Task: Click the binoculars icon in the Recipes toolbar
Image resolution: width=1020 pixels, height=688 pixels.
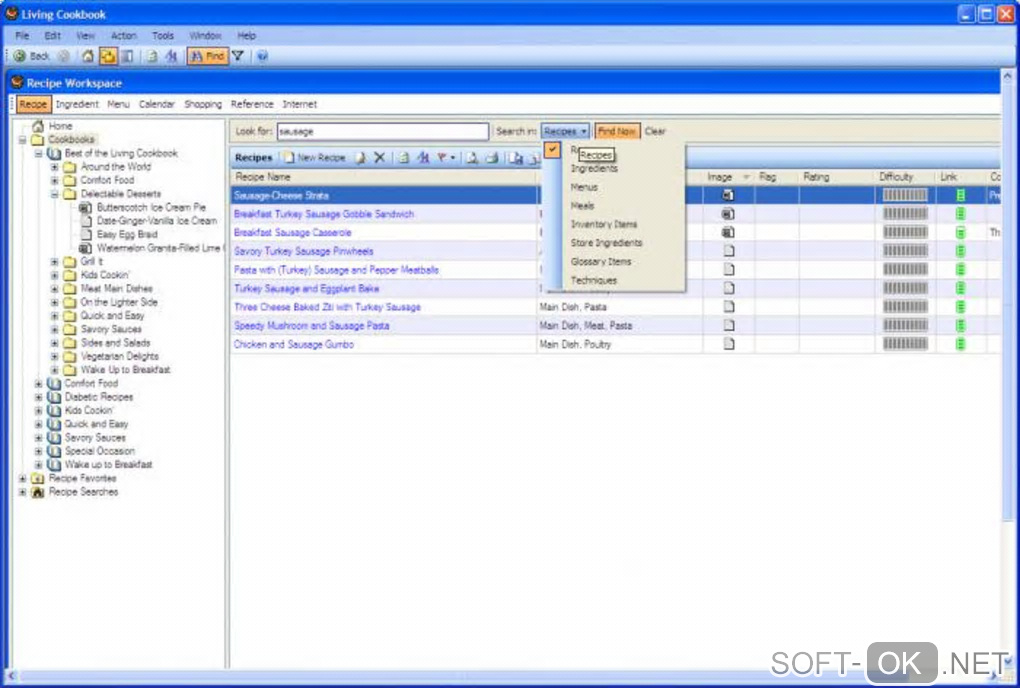Action: pyautogui.click(x=423, y=158)
